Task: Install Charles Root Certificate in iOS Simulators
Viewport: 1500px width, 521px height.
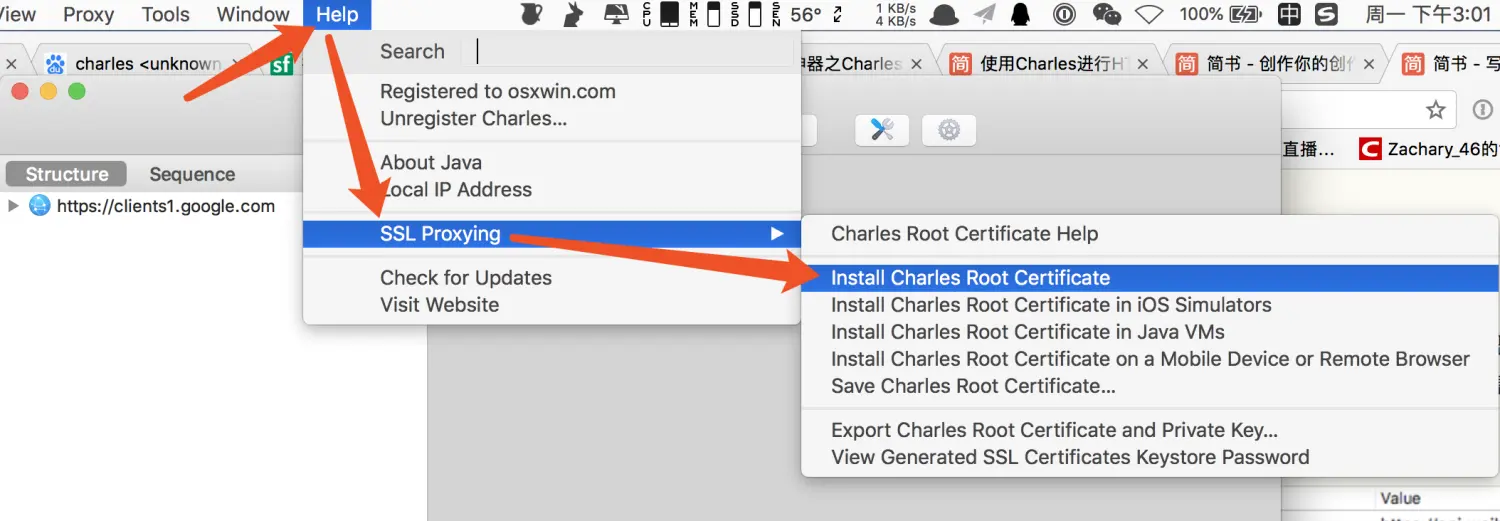Action: click(1150, 305)
